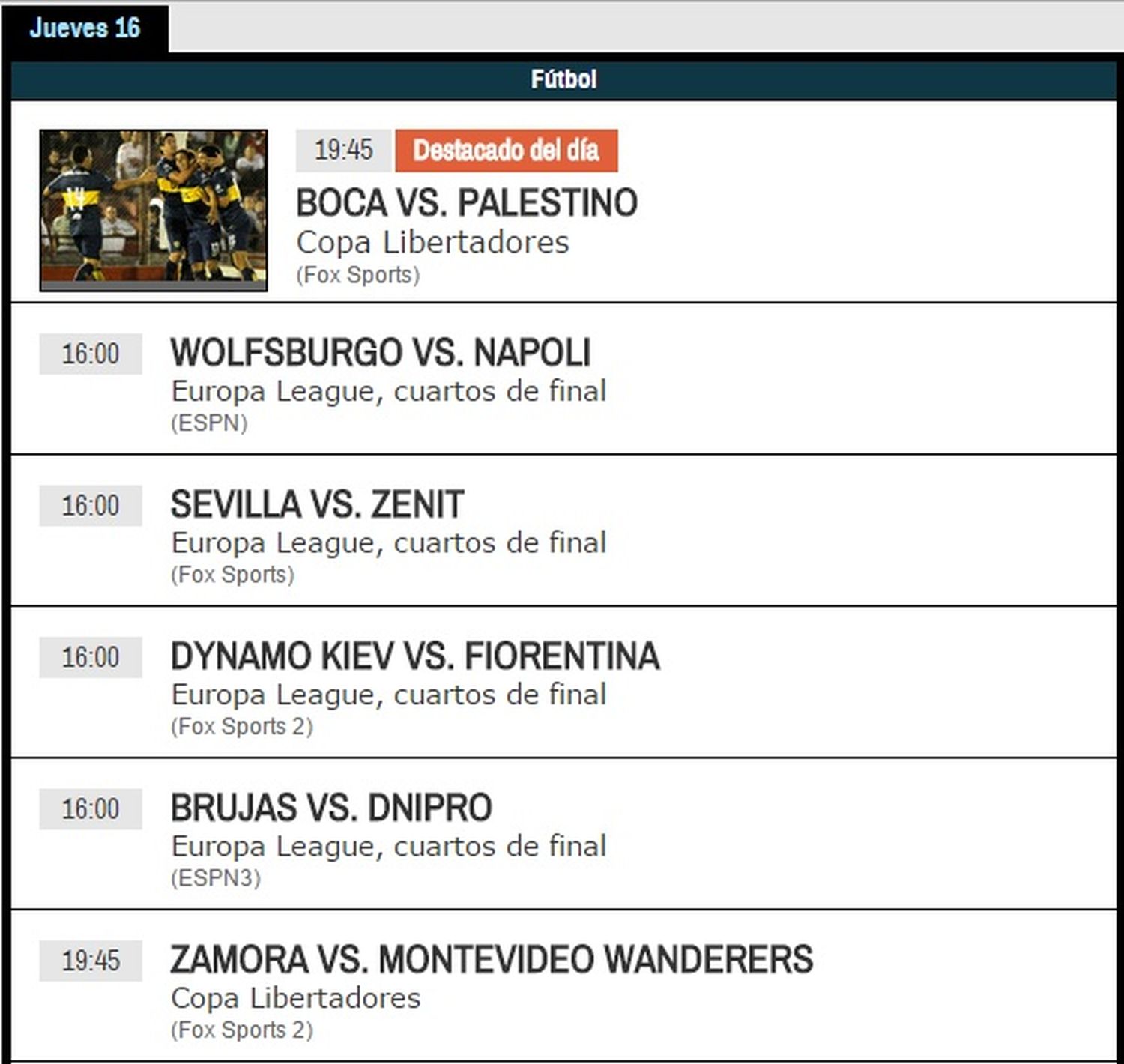Select the Jueves 16 tab

pos(85,28)
